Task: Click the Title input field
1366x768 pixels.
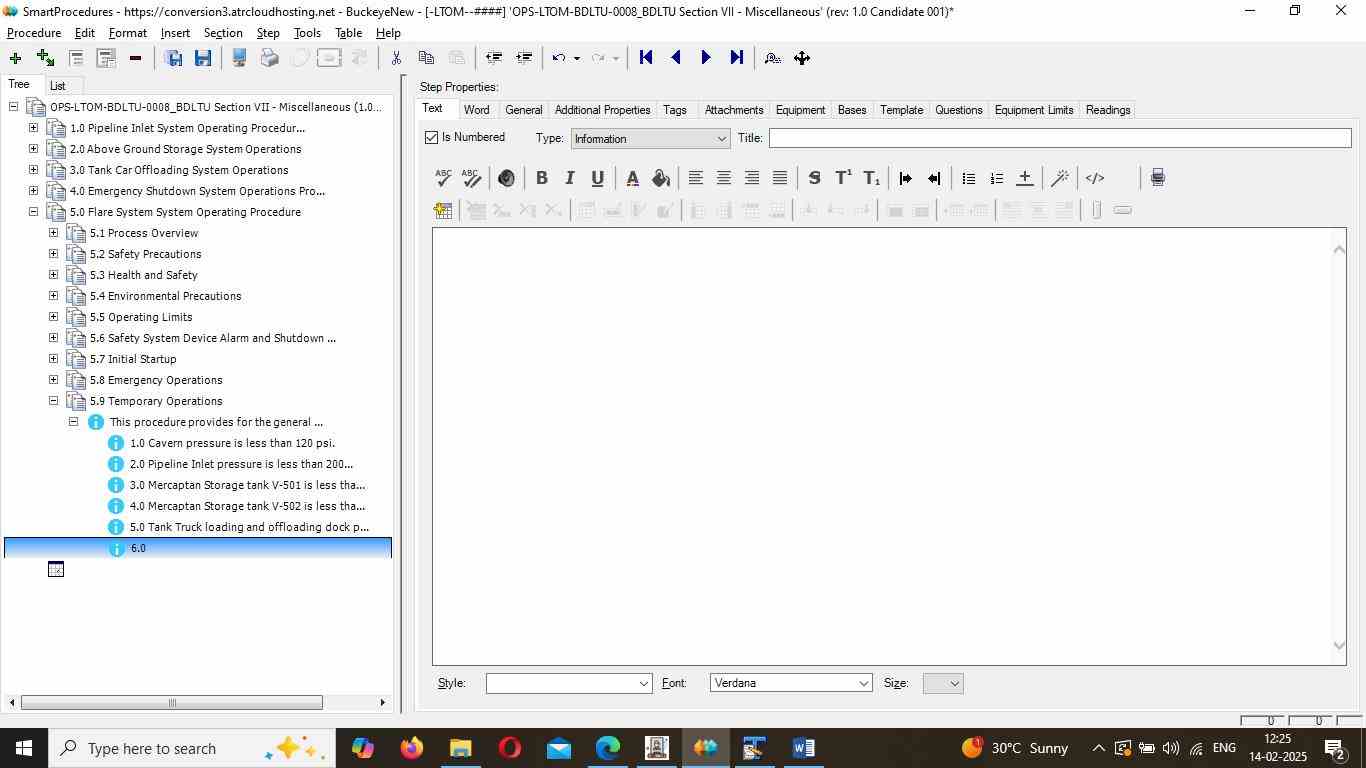Action: coord(1060,138)
